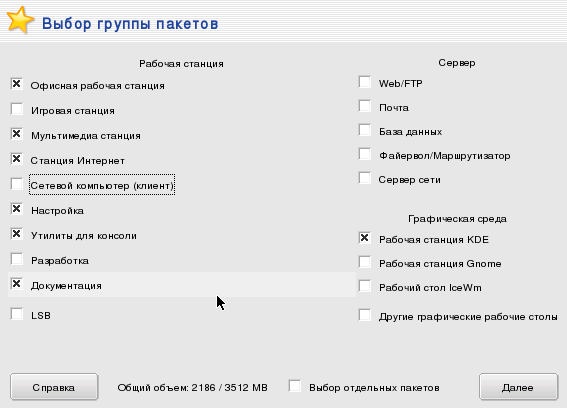This screenshot has width=567, height=408.
Task: Click the Сетевой компьютер (клиент) label
Action: point(102,186)
